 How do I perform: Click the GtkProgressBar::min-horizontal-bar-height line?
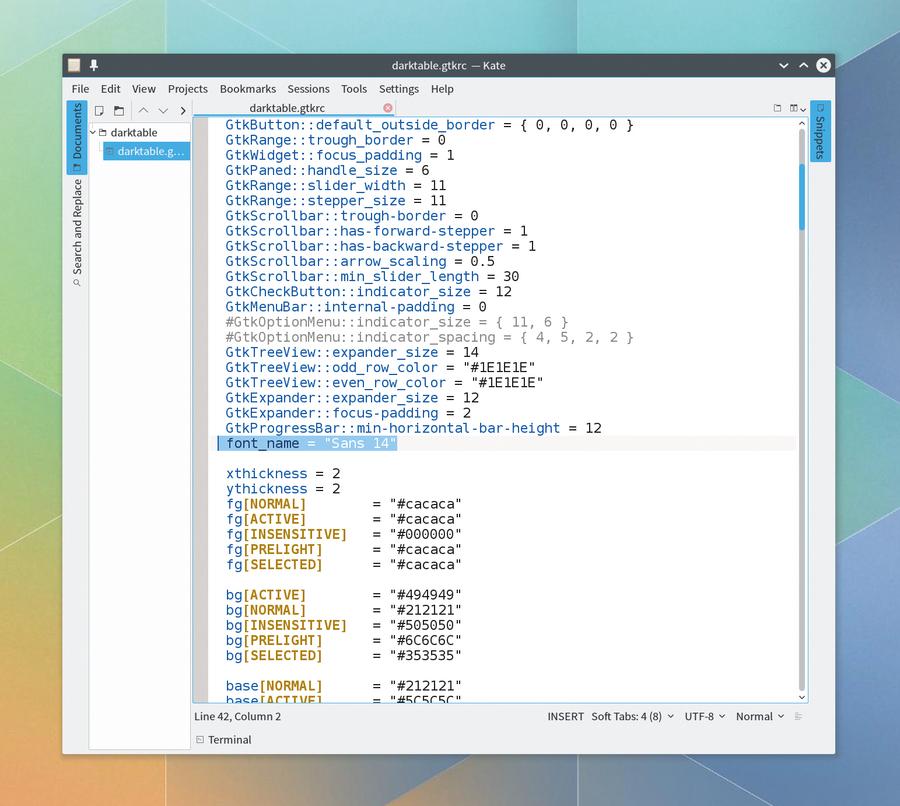413,428
